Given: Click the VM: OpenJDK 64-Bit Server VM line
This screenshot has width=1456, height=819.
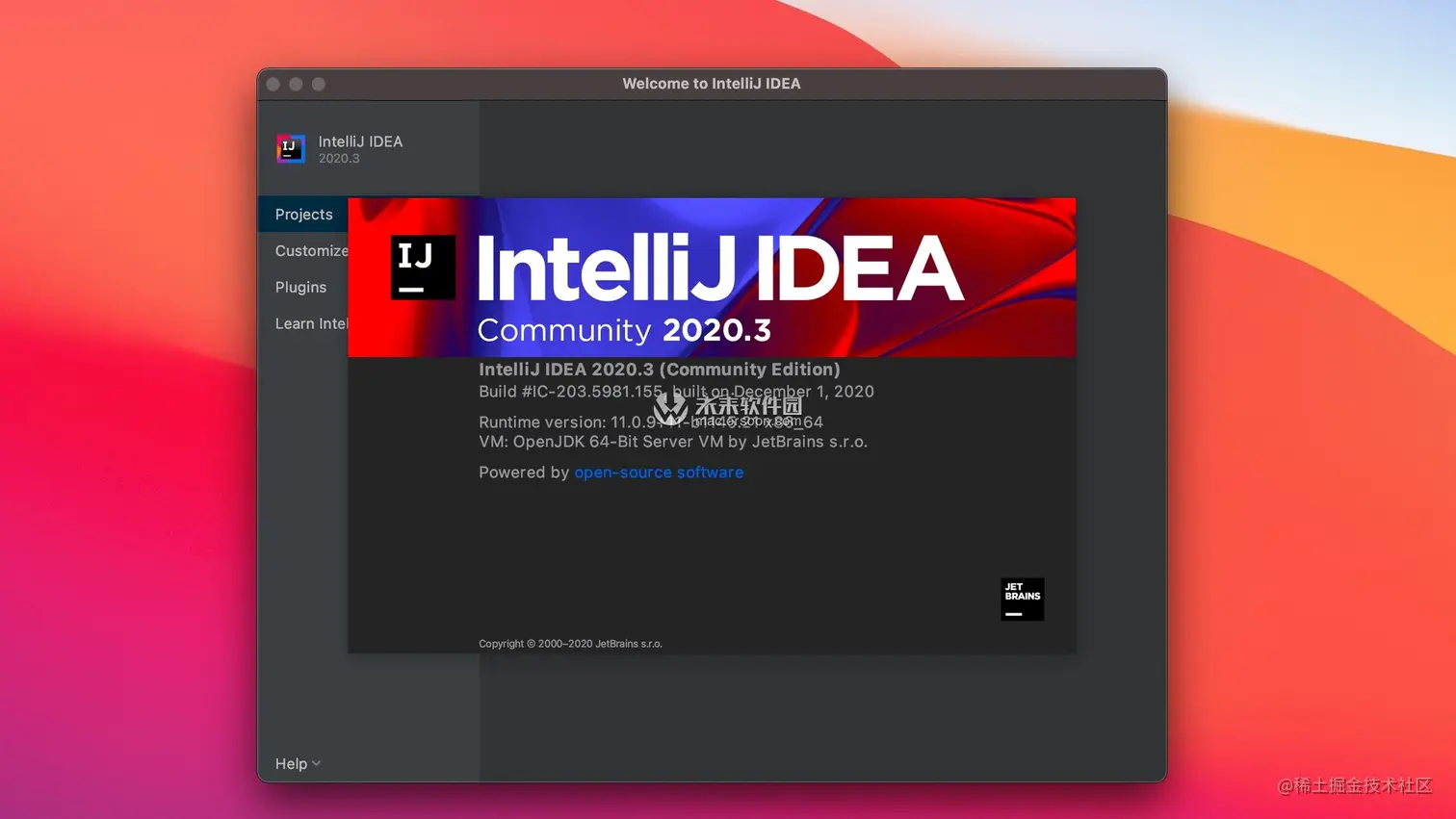Looking at the screenshot, I should (673, 442).
